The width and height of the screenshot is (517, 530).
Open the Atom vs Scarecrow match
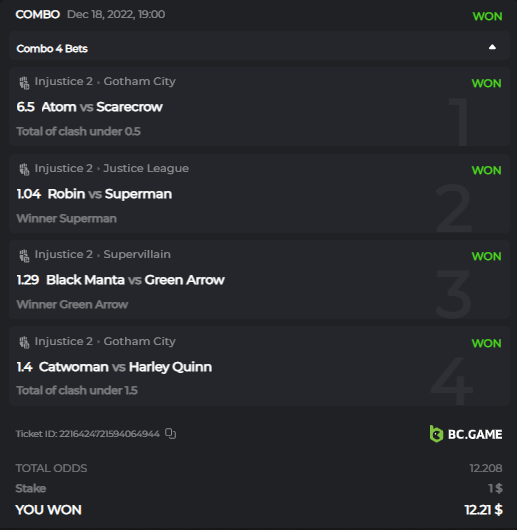(102, 107)
